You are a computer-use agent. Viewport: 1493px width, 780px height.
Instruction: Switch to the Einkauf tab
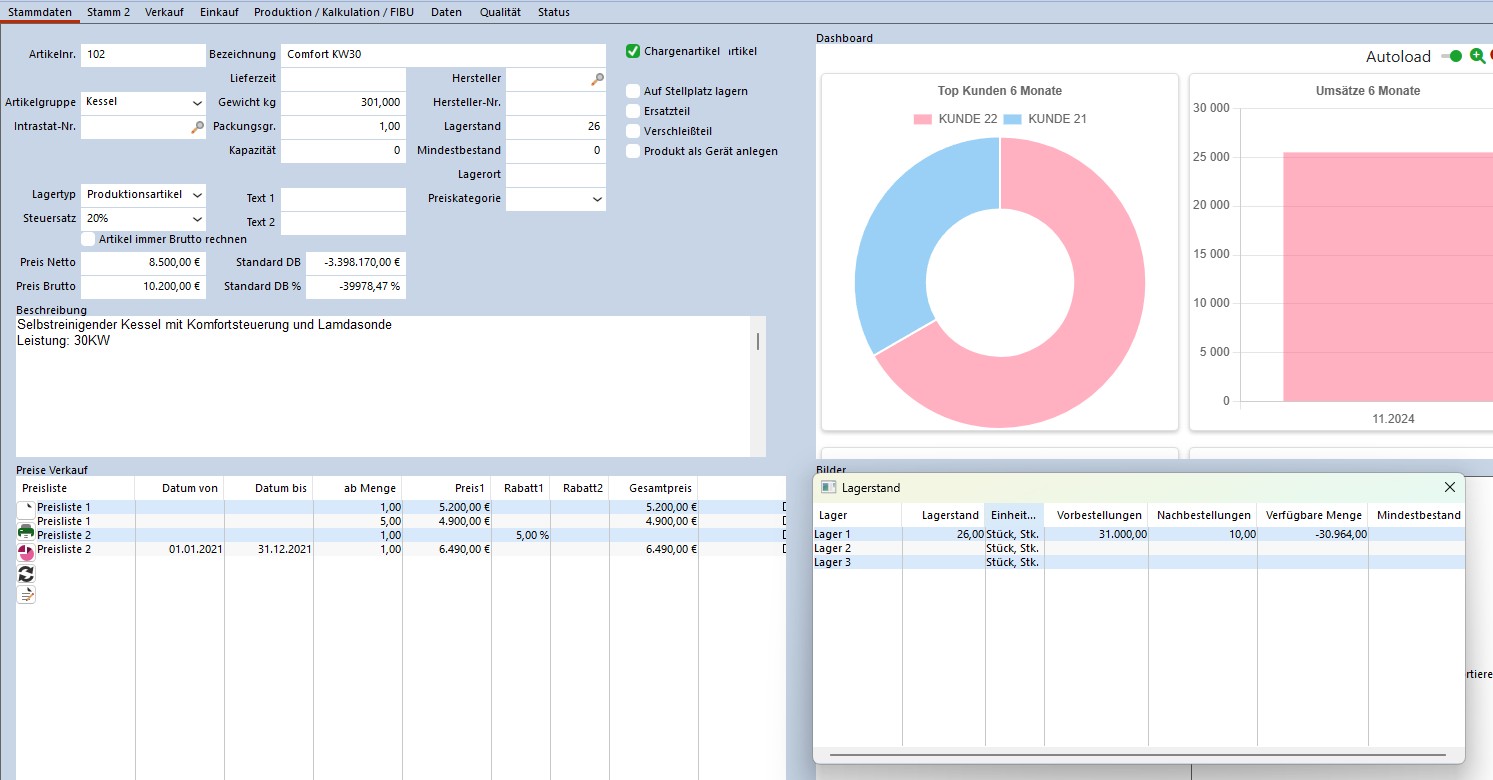coord(218,12)
